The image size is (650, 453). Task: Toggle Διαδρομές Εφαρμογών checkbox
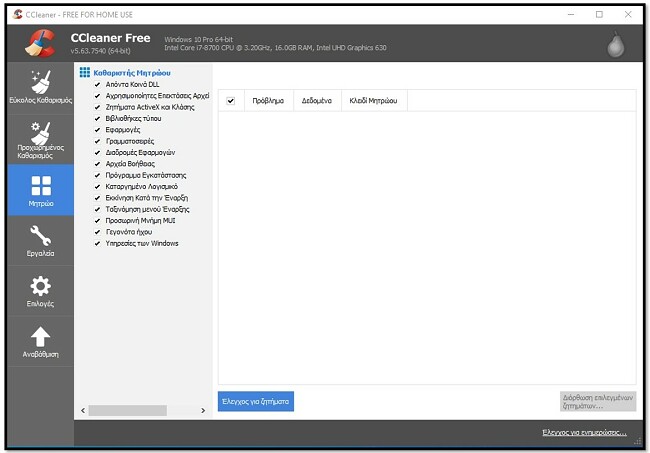97,153
